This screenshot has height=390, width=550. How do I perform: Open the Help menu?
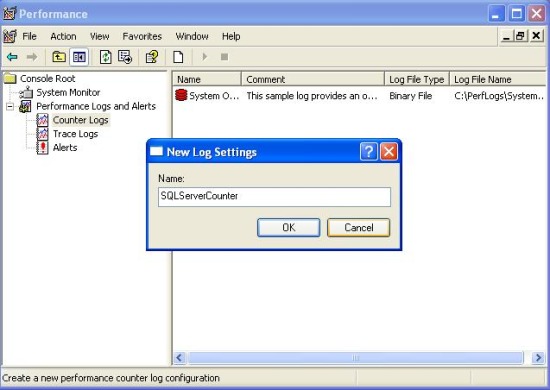pos(231,36)
